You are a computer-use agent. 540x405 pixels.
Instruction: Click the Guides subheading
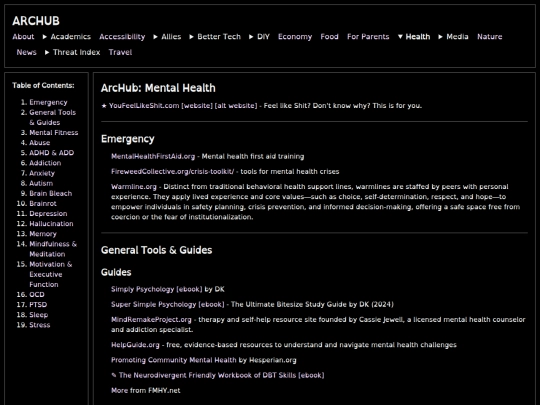(116, 272)
